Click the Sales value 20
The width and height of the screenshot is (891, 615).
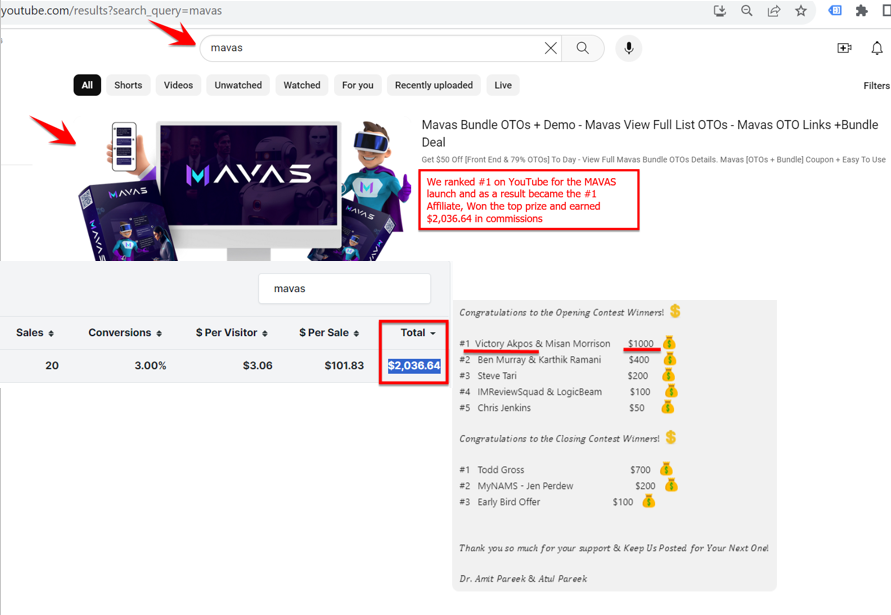(x=52, y=365)
